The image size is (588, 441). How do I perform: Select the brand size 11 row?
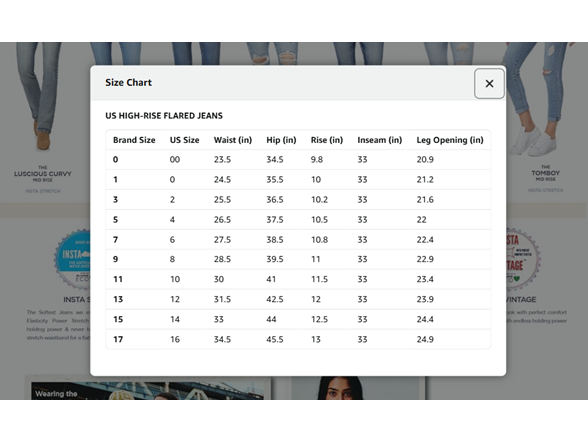298,279
